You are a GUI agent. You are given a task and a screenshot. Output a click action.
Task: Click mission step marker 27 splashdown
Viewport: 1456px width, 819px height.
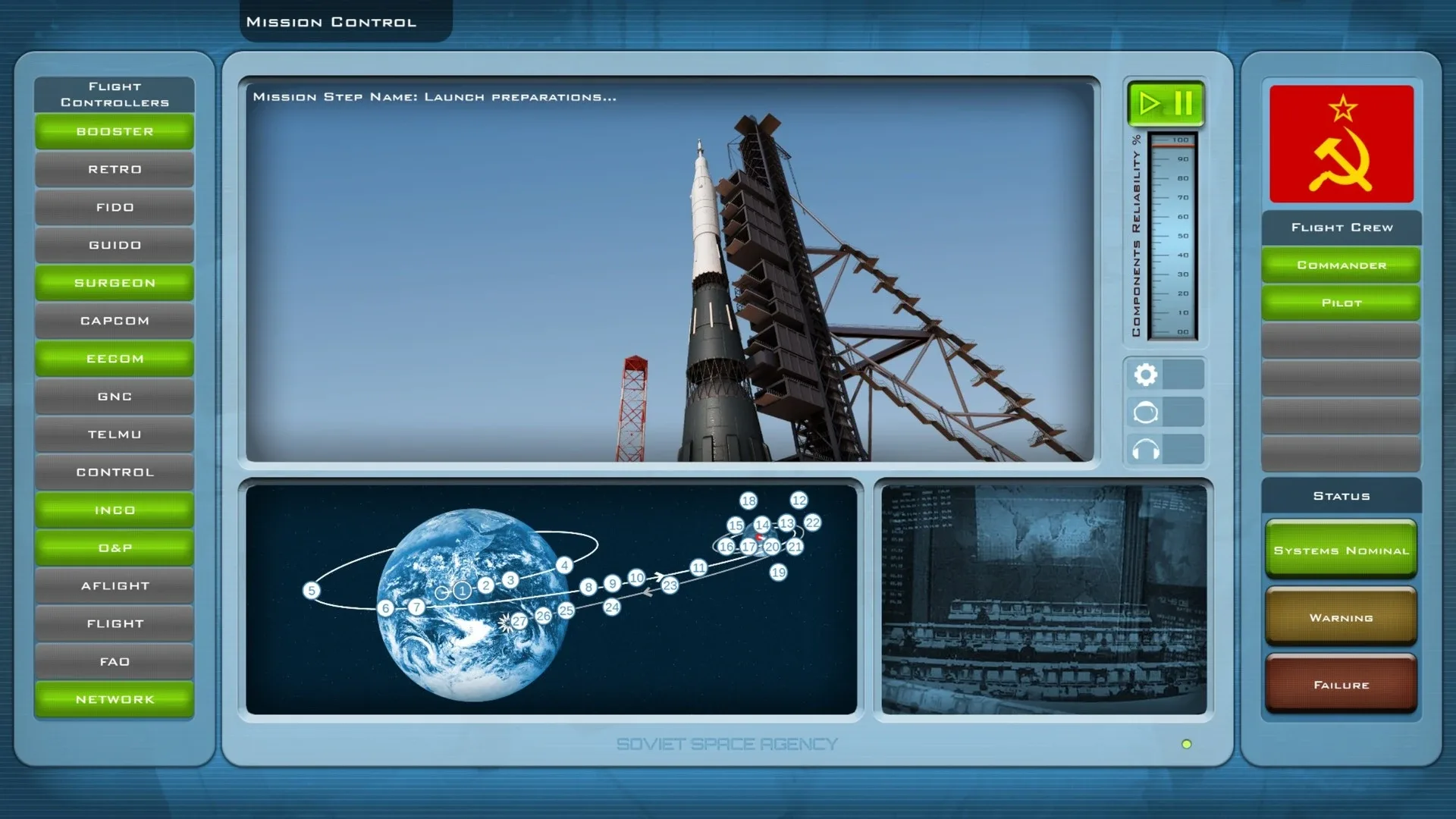[519, 621]
